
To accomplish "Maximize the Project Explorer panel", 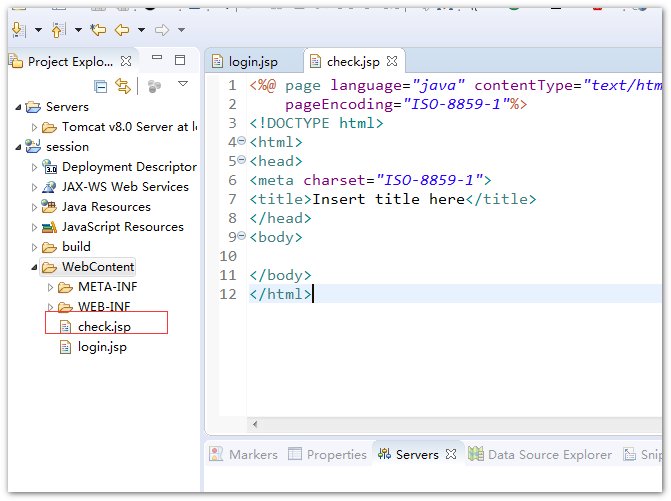I will (x=180, y=61).
